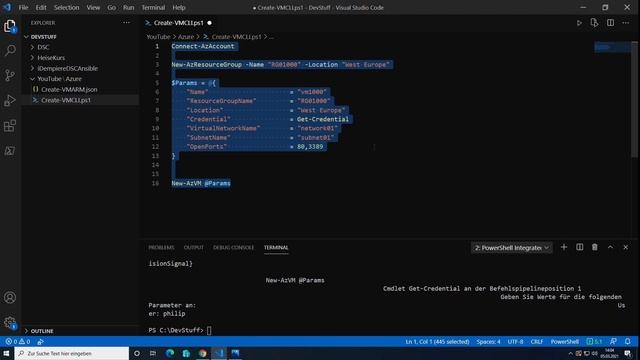Viewport: 640px width, 360px height.
Task: Split the terminal panel
Action: click(x=579, y=247)
